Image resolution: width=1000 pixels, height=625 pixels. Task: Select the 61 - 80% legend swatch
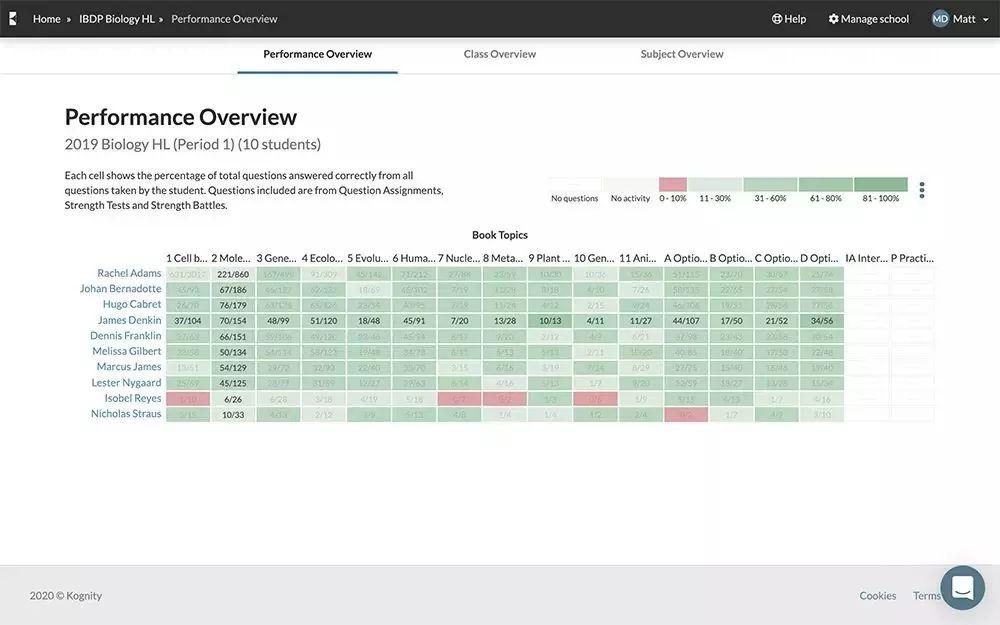coord(825,184)
